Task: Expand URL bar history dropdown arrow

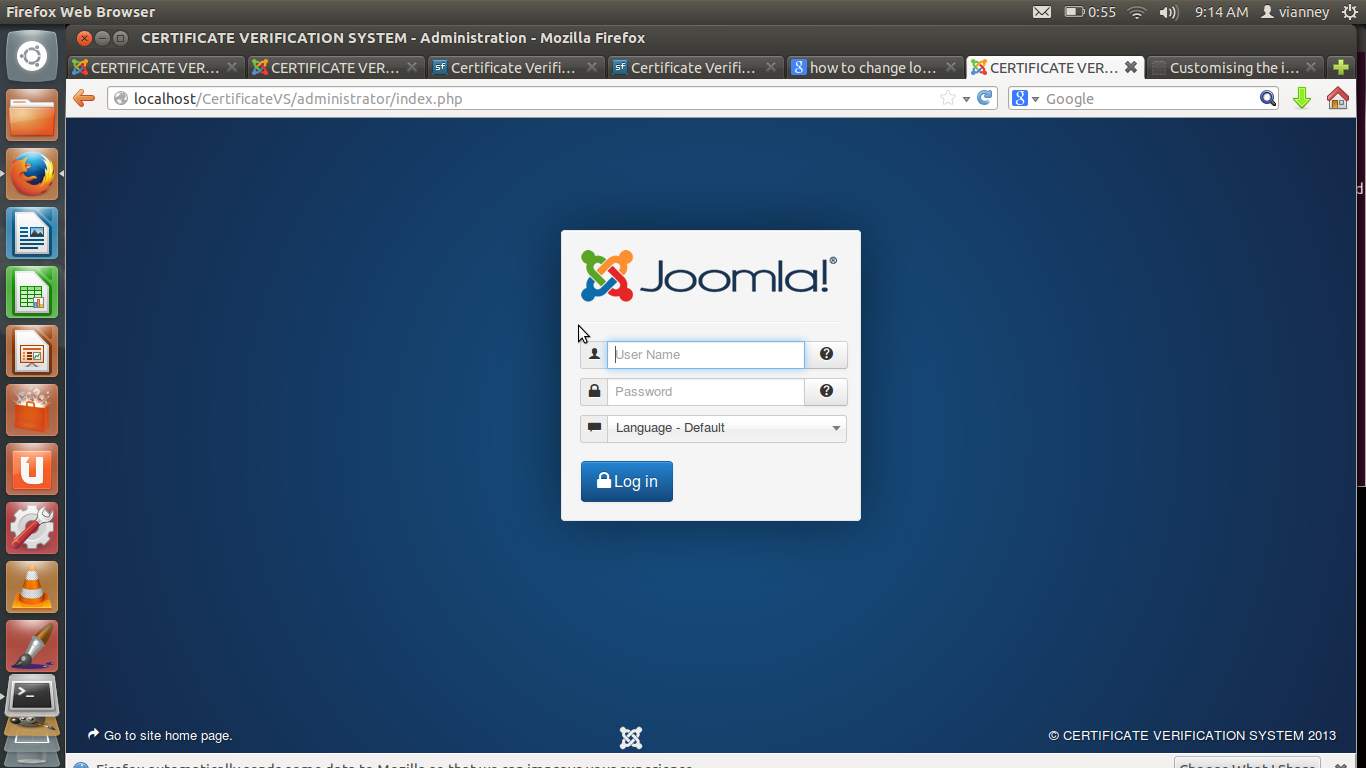Action: point(966,99)
